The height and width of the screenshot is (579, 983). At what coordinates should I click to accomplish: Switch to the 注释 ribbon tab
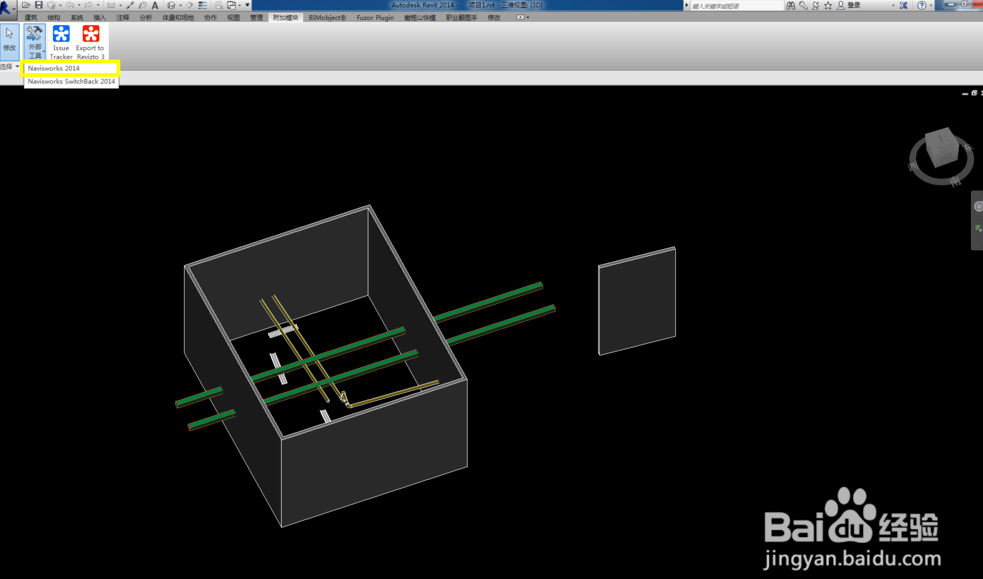pyautogui.click(x=123, y=18)
